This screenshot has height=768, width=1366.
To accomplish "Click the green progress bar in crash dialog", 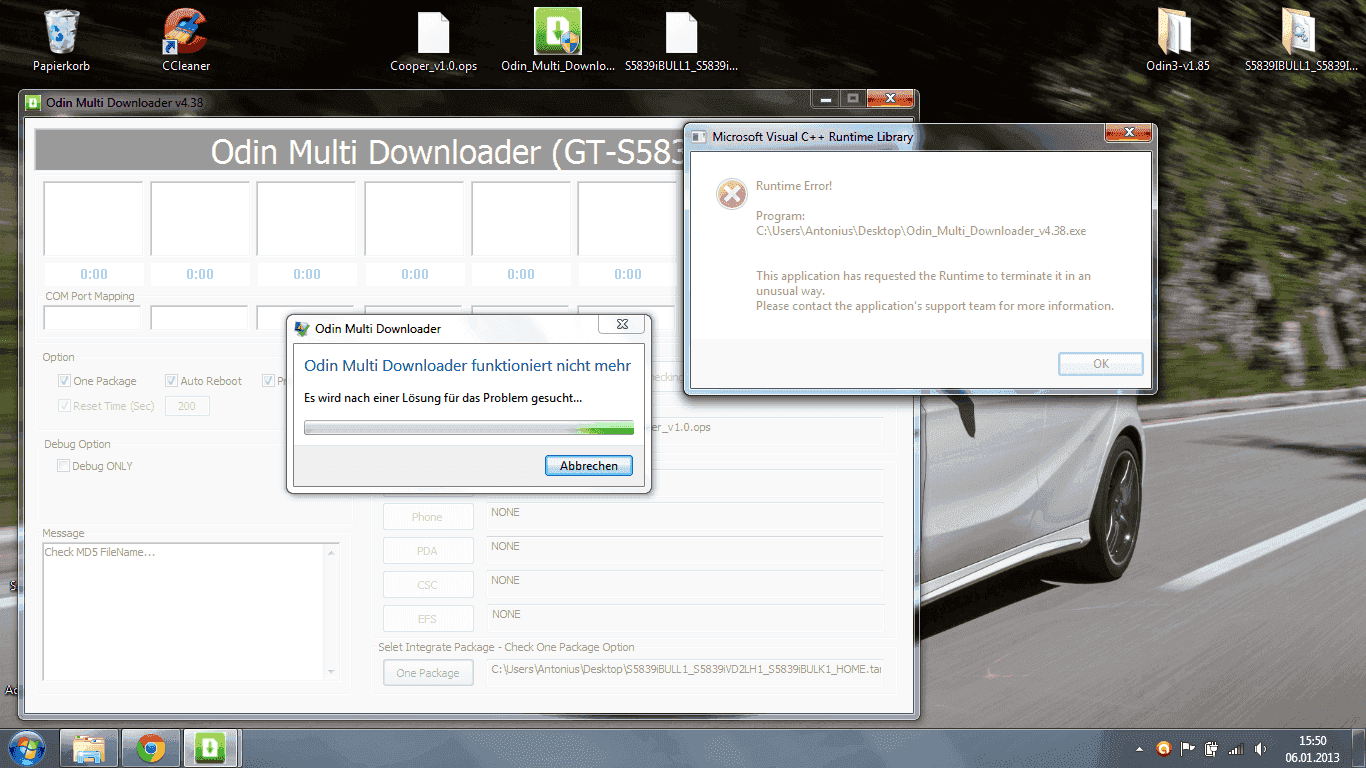I will tap(469, 428).
